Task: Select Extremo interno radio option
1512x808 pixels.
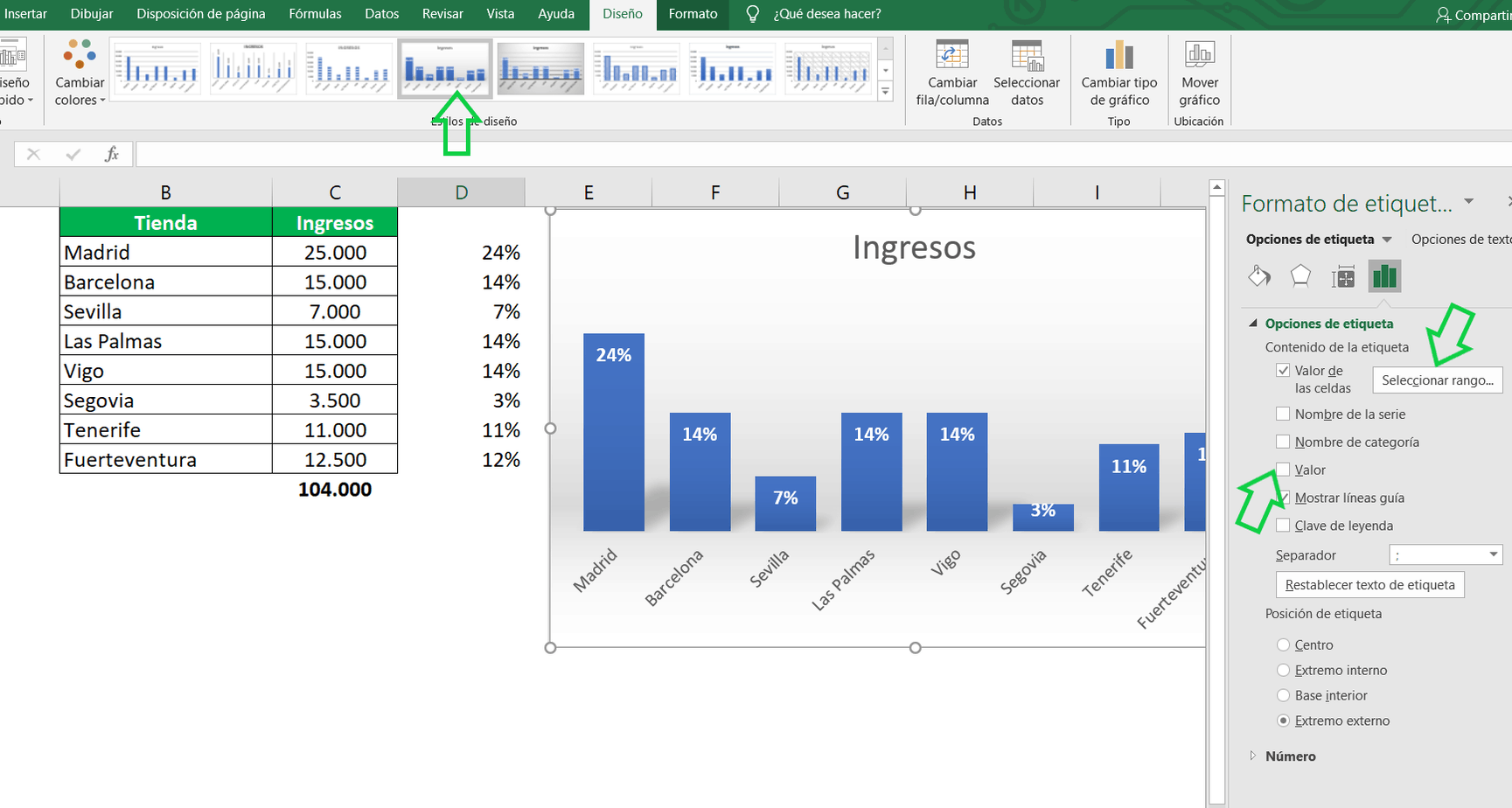Action: click(1283, 670)
